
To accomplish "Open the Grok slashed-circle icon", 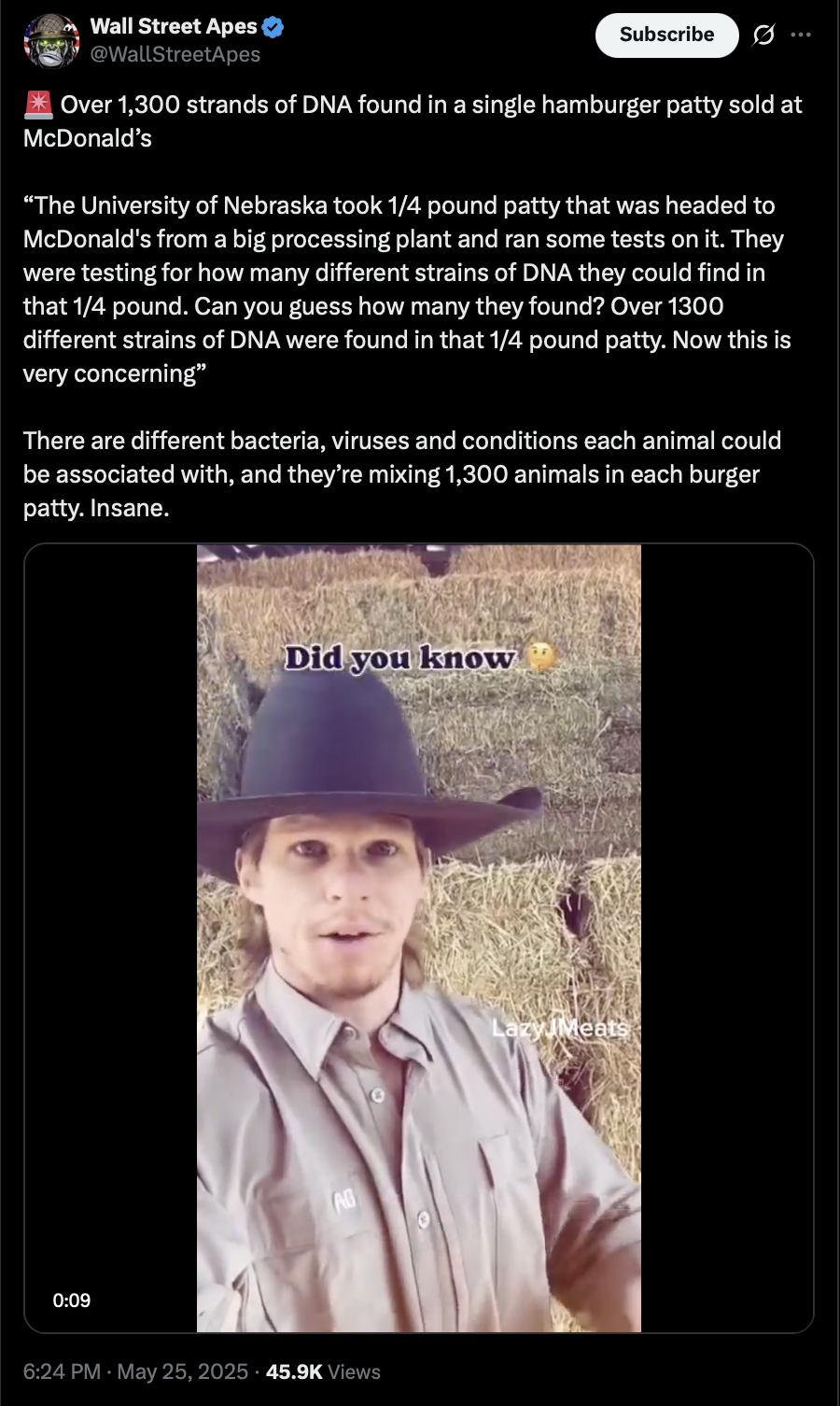I will (763, 35).
